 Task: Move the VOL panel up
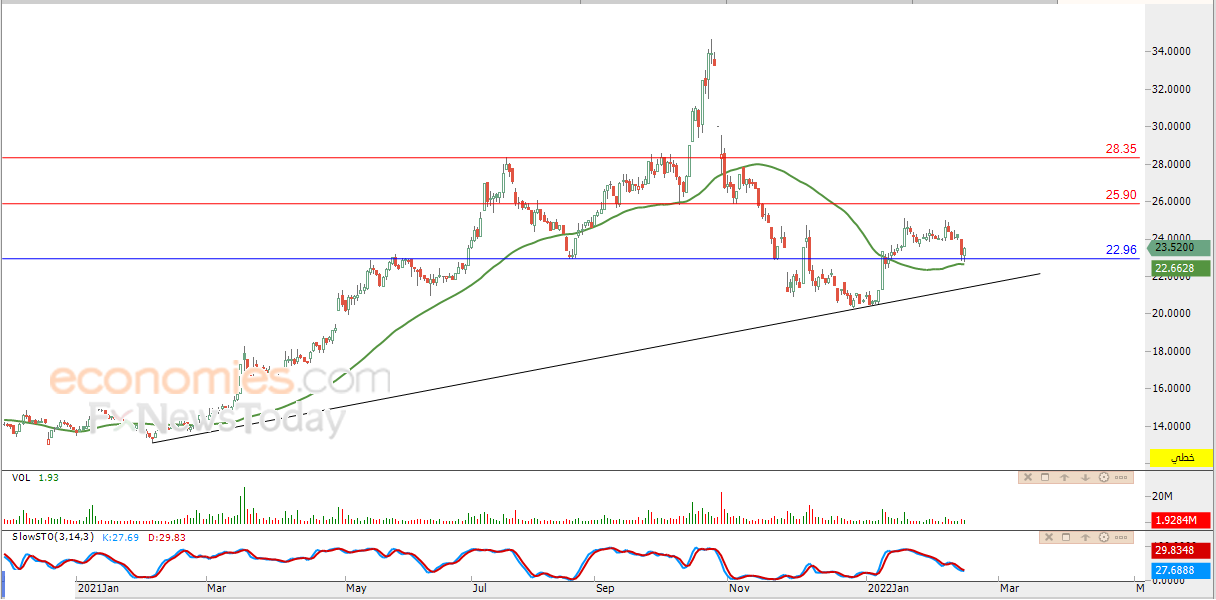pyautogui.click(x=1064, y=478)
